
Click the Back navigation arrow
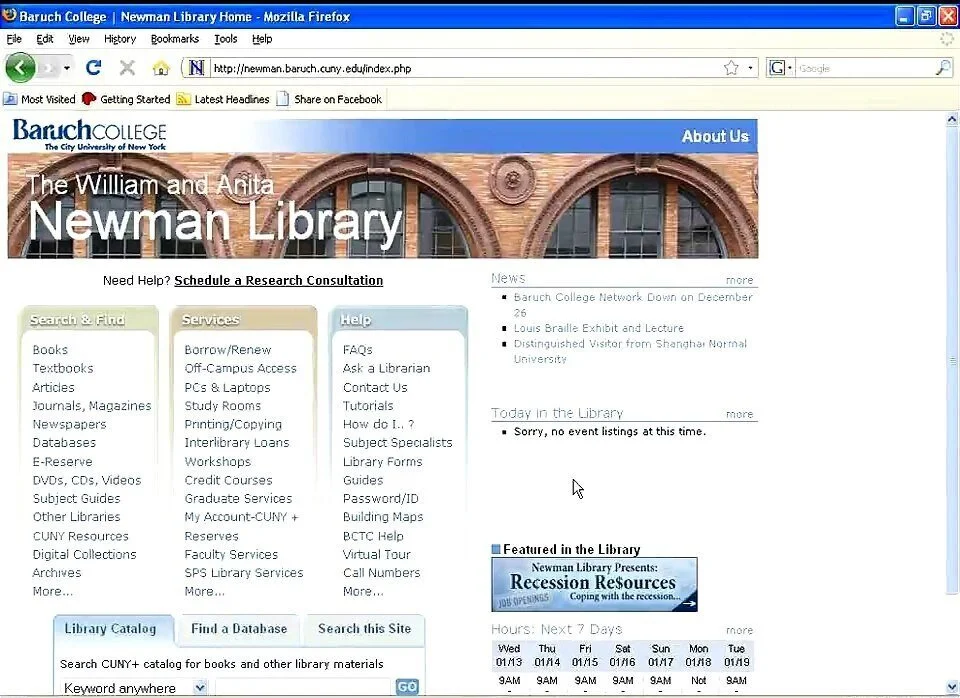pyautogui.click(x=20, y=68)
